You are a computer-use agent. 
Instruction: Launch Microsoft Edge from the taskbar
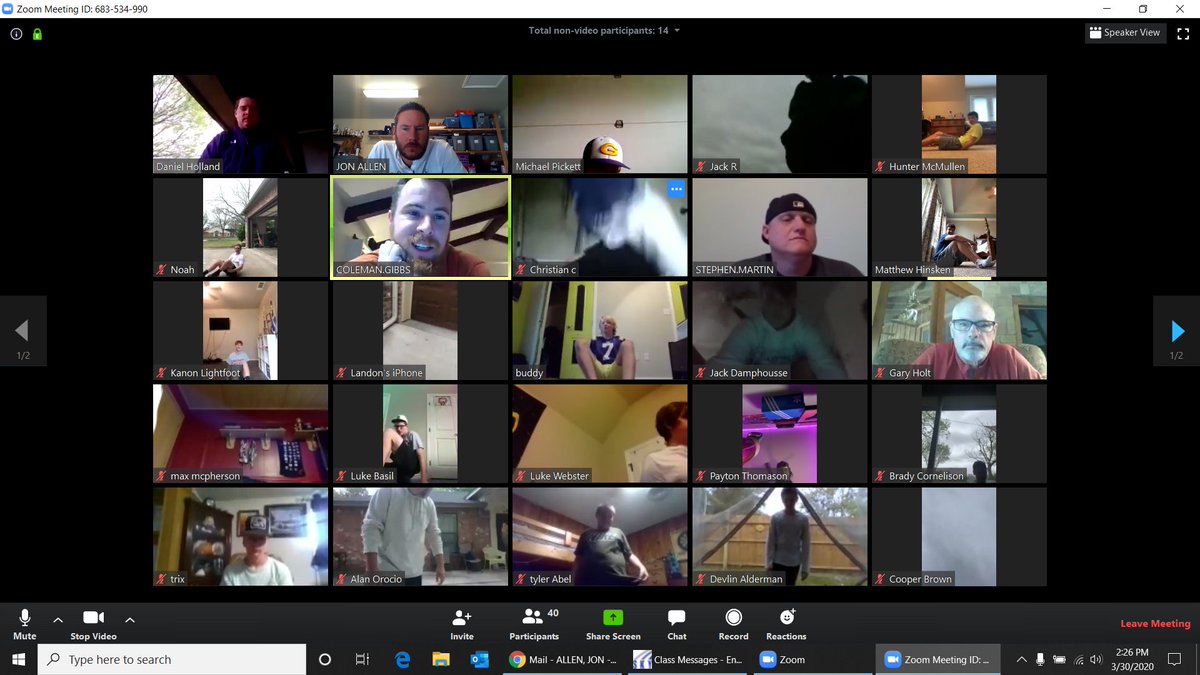point(402,659)
